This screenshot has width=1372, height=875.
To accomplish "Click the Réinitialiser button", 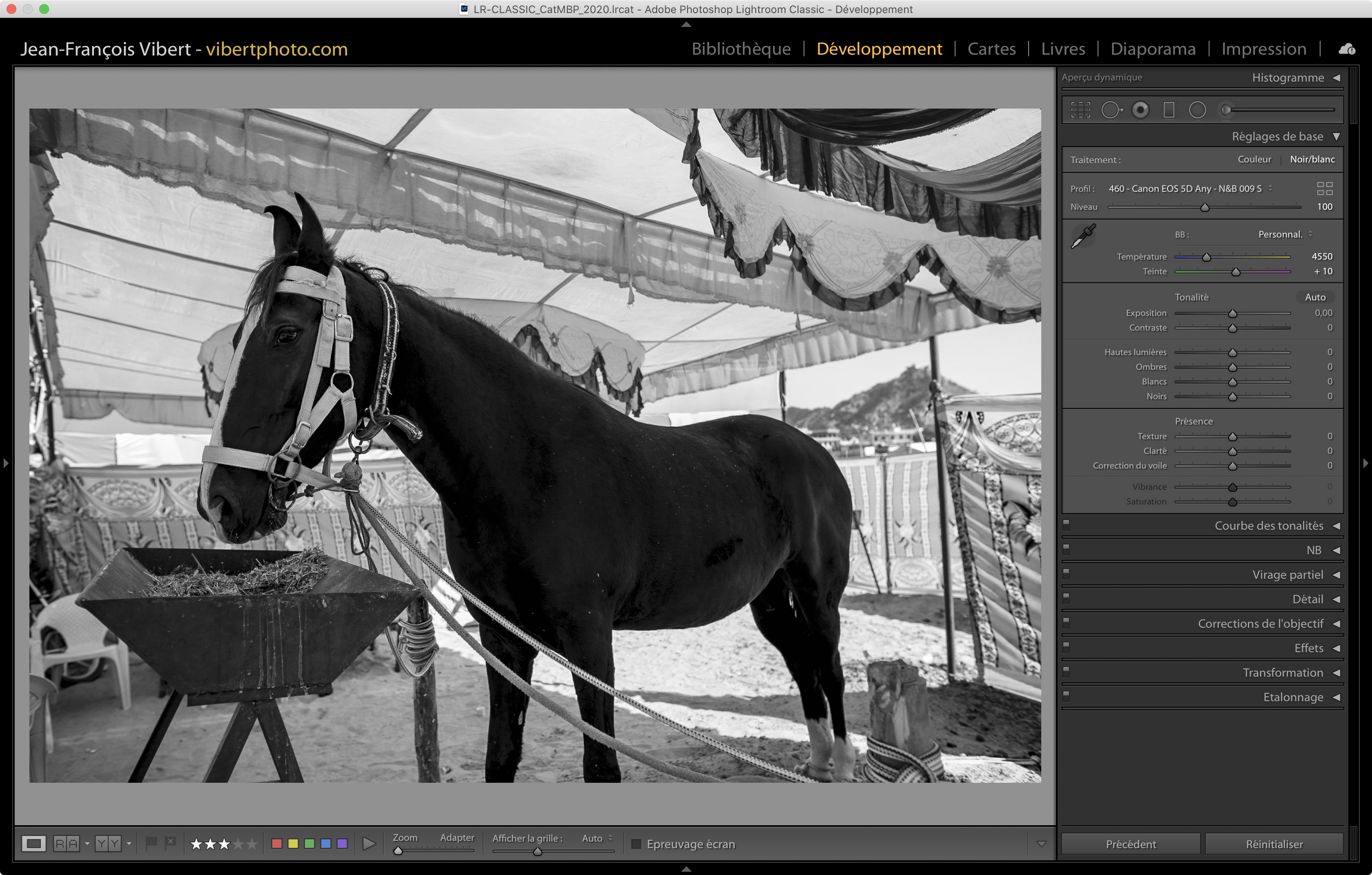I will [x=1274, y=844].
